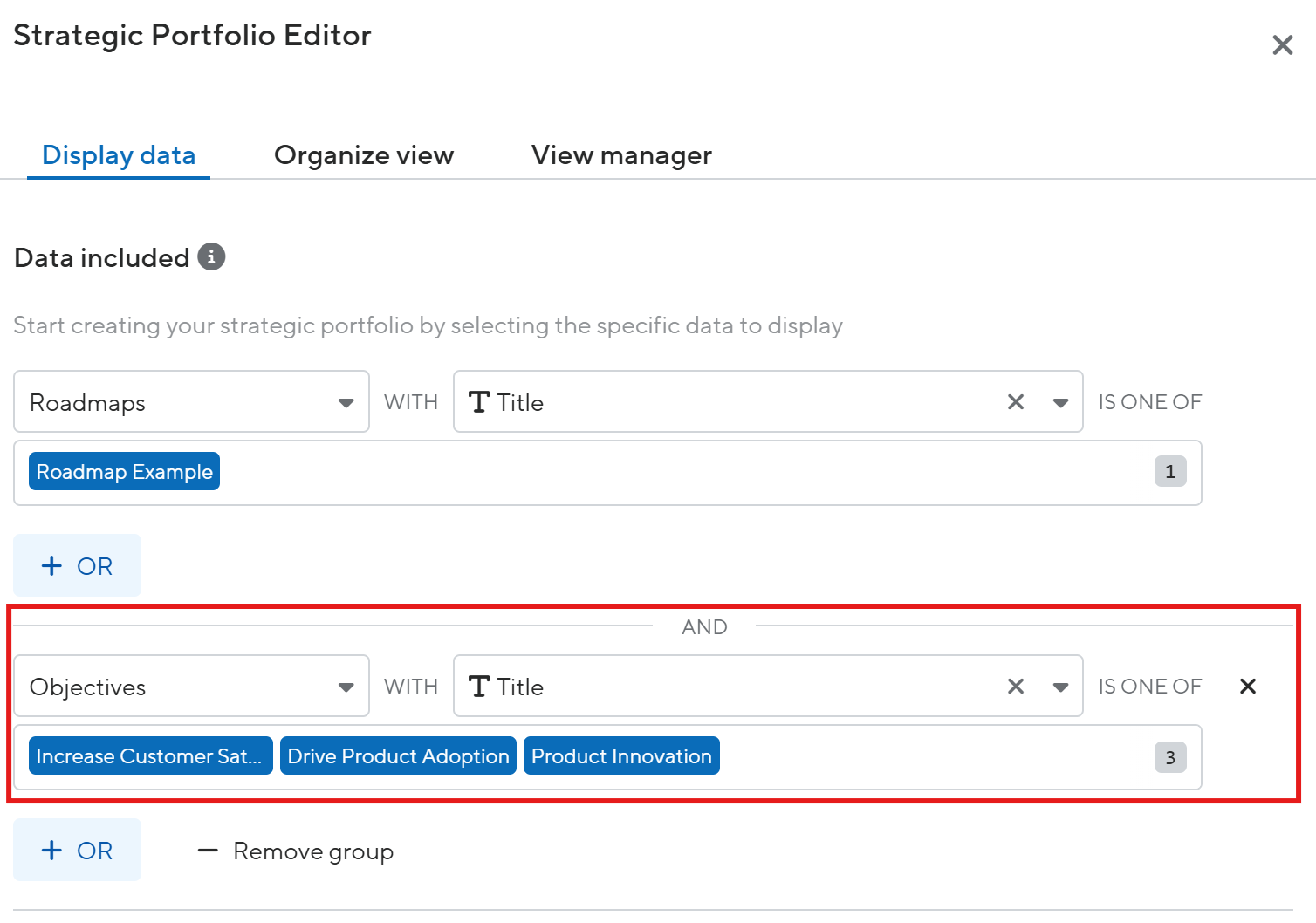Screen dimensions: 1316x923
Task: Switch to the View manager tab
Action: click(620, 155)
